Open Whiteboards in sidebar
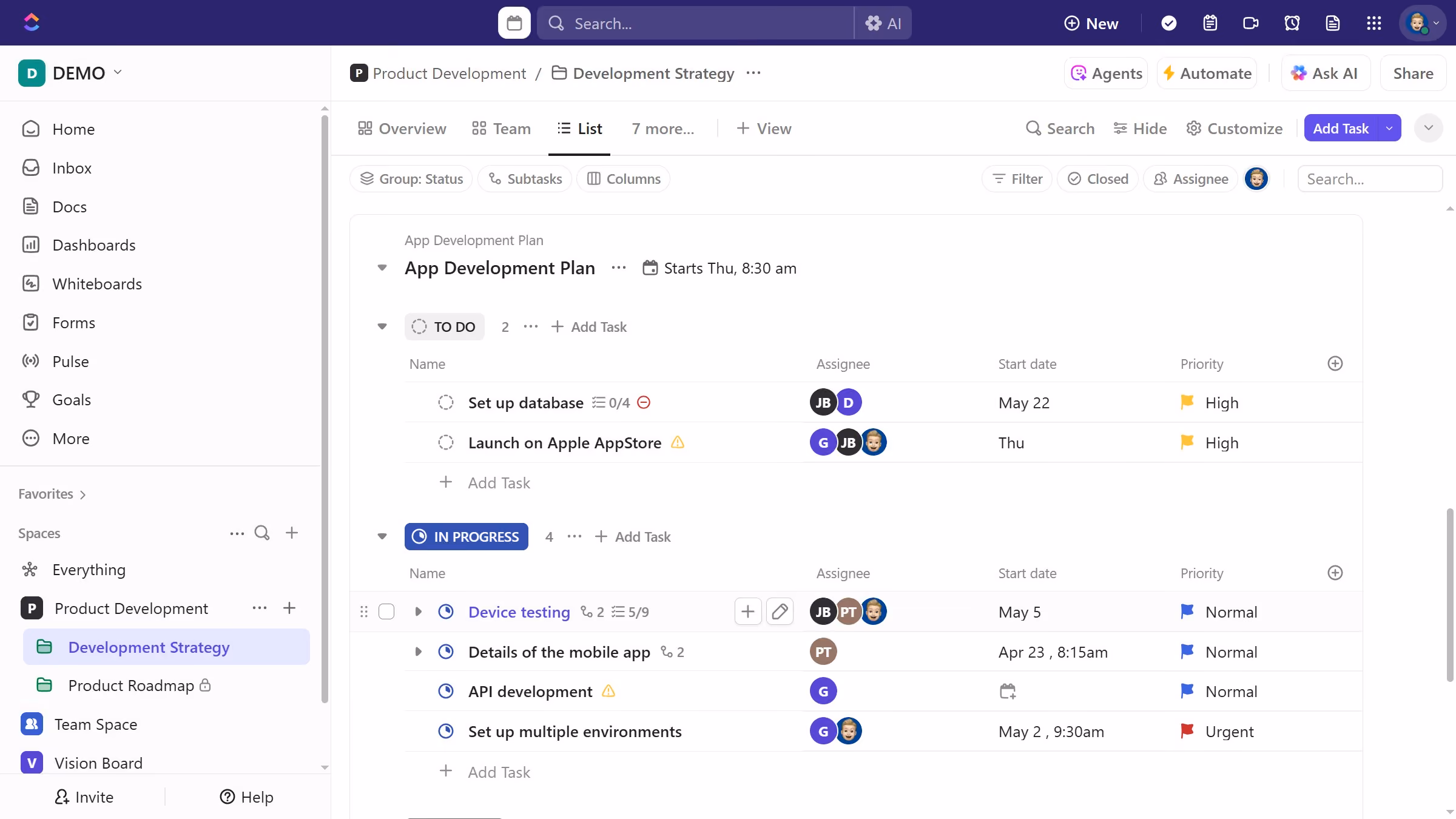The image size is (1456, 819). point(97,284)
